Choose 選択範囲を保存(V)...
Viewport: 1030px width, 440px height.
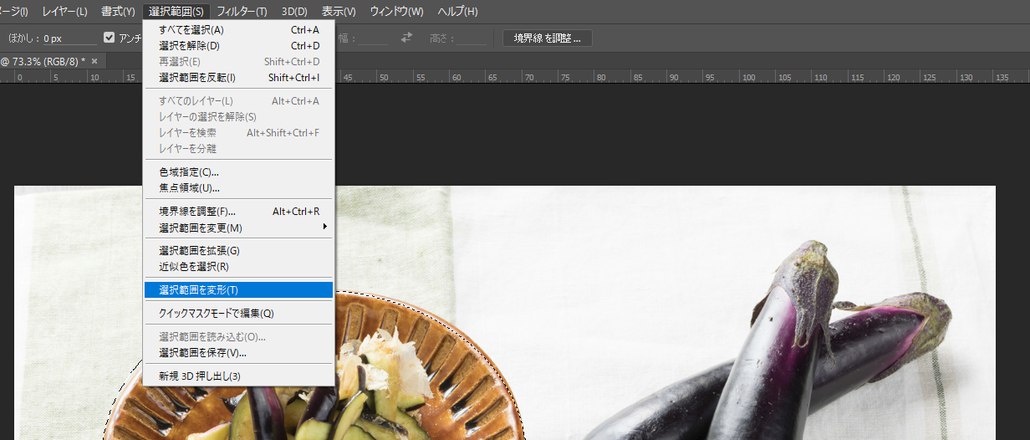click(x=238, y=353)
